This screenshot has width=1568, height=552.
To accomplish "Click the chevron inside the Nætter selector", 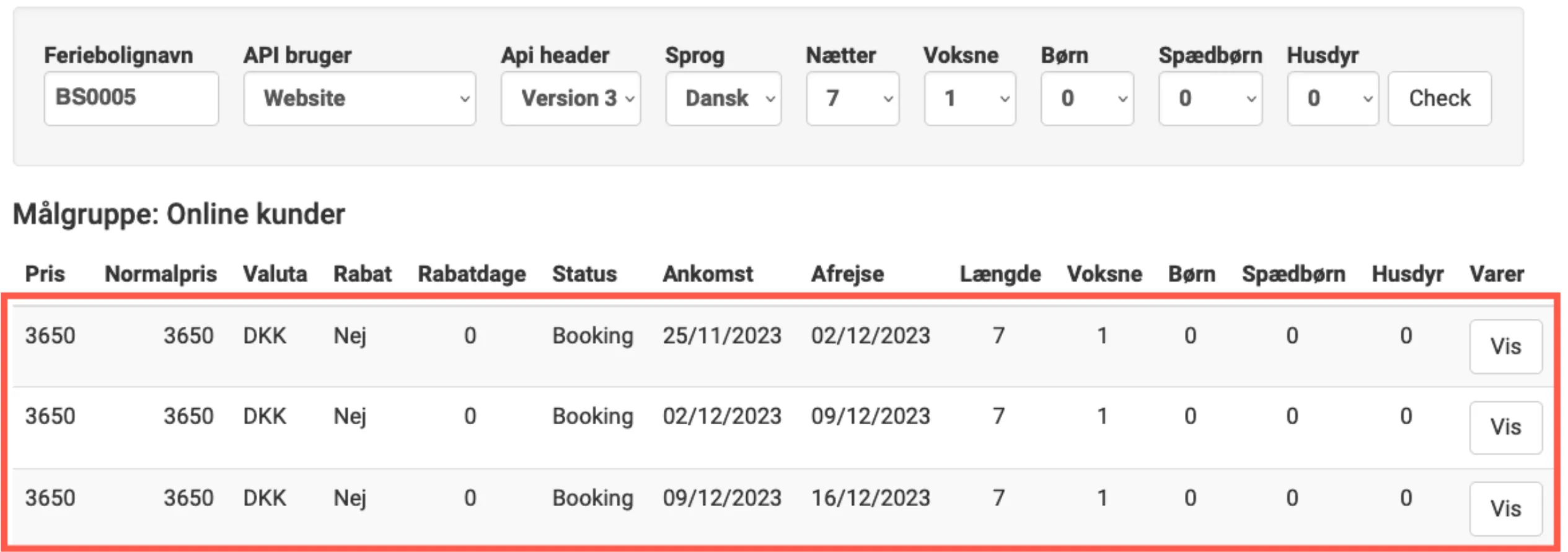I will coord(889,99).
